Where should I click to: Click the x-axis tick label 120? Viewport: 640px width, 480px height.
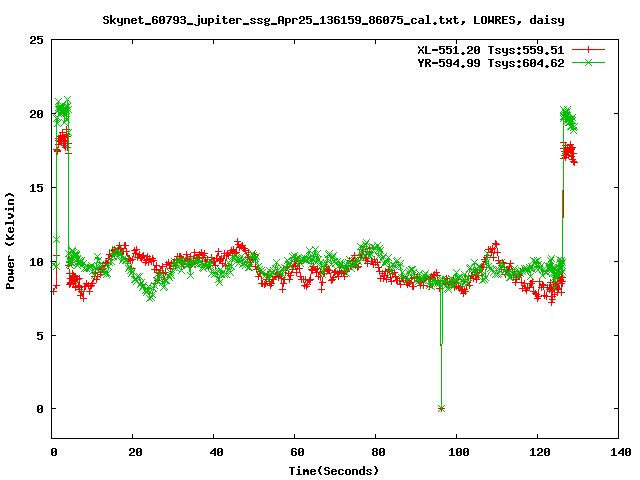(540, 452)
